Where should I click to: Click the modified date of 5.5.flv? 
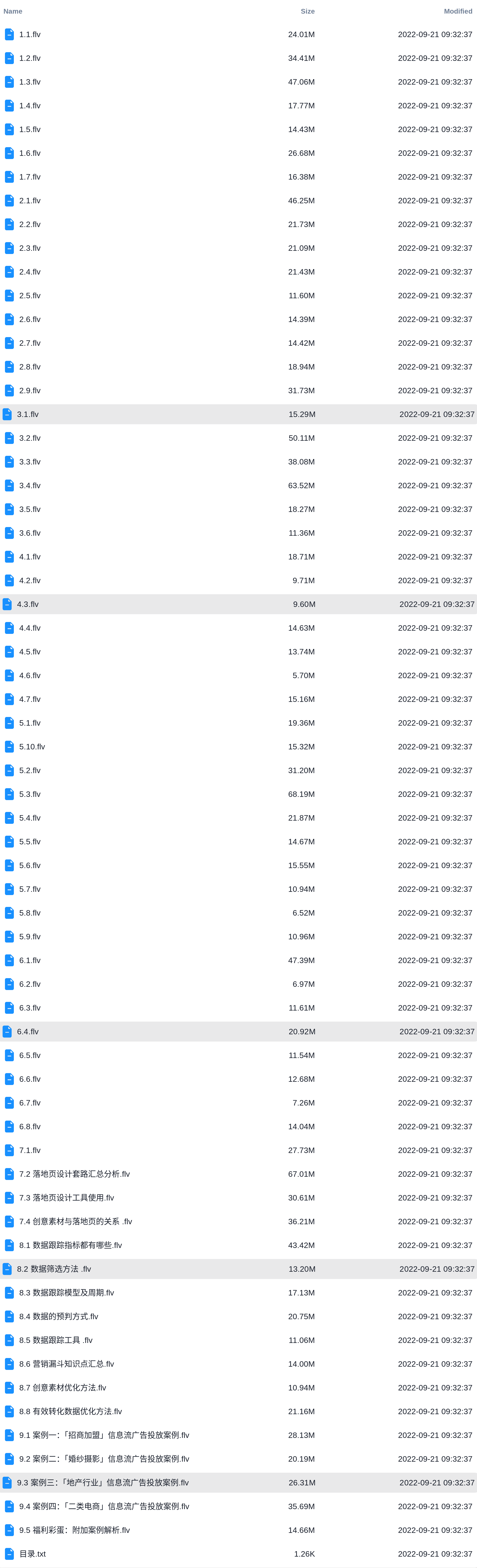435,842
